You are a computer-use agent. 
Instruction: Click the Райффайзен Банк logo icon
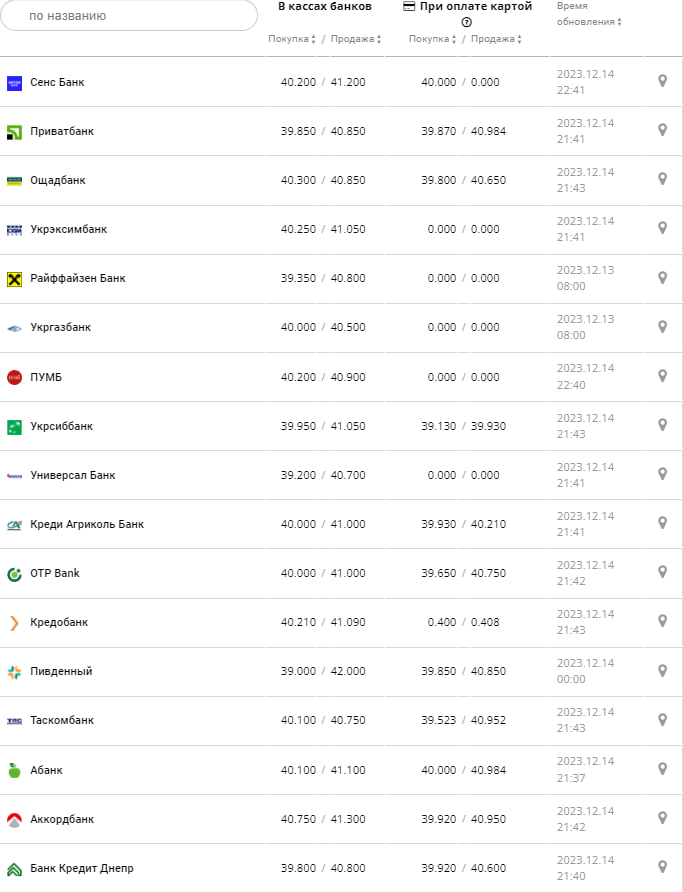(x=14, y=279)
